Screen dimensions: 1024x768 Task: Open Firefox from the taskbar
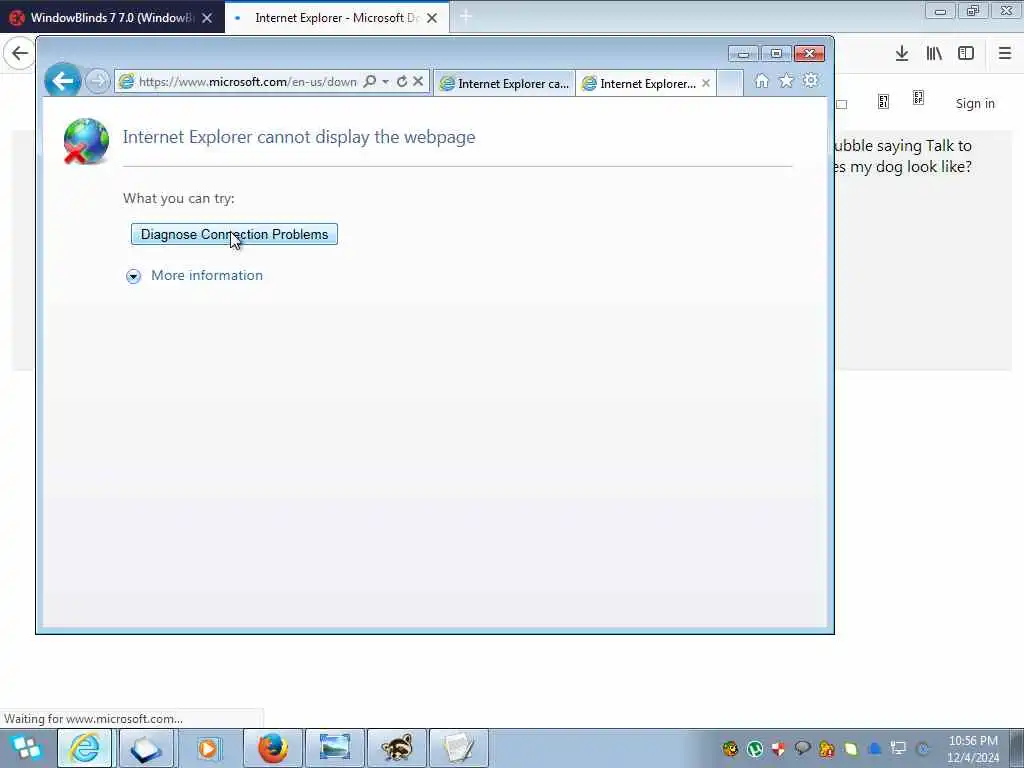(273, 748)
